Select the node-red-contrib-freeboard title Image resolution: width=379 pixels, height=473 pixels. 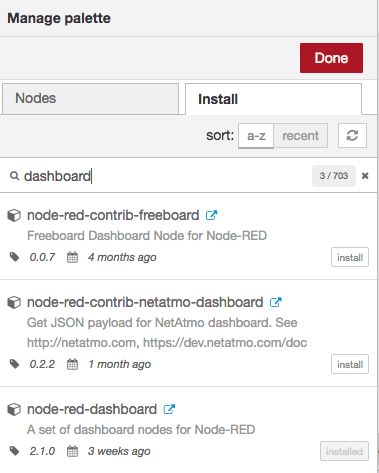(x=113, y=215)
